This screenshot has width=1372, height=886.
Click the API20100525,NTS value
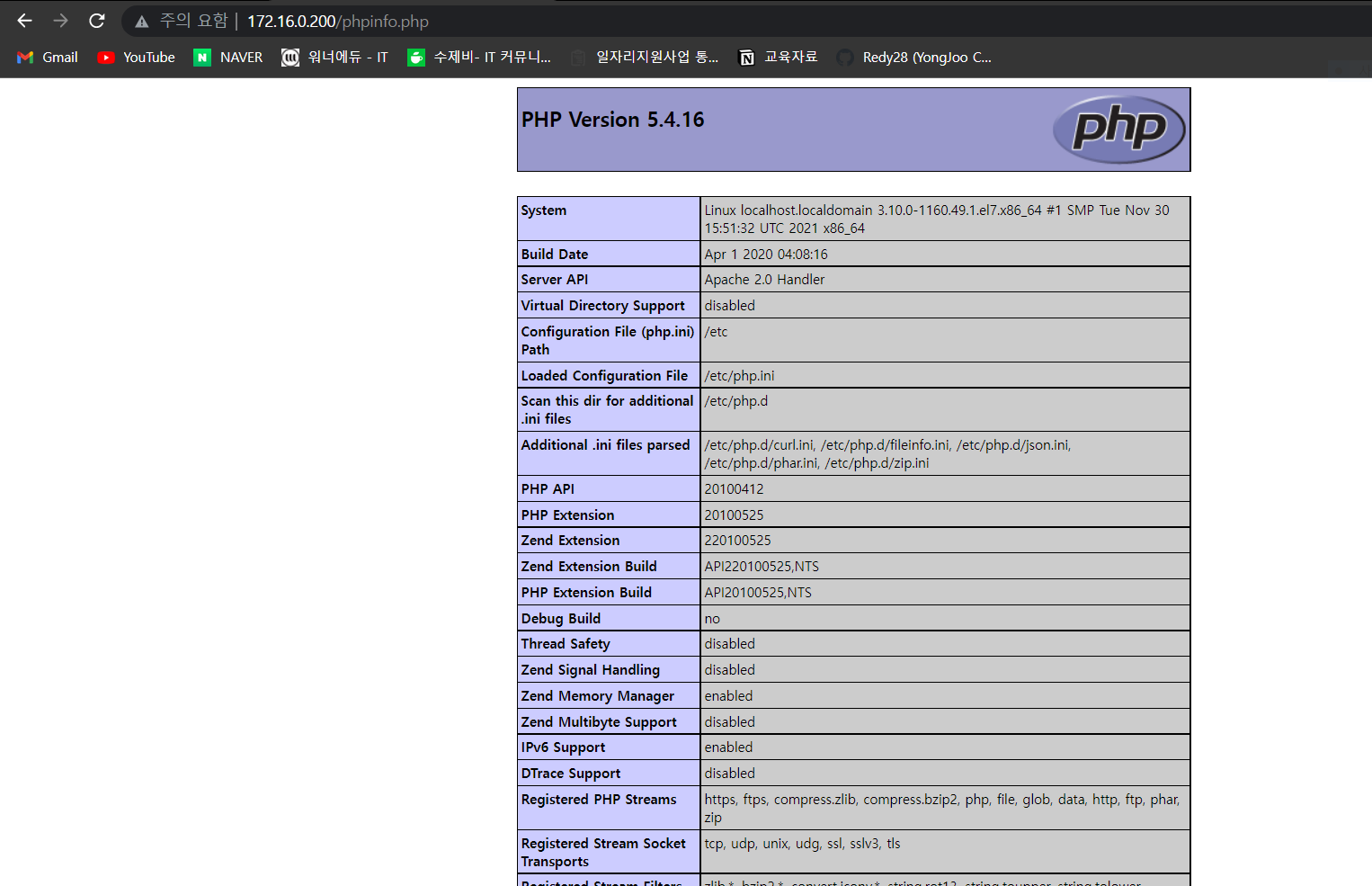(x=758, y=593)
